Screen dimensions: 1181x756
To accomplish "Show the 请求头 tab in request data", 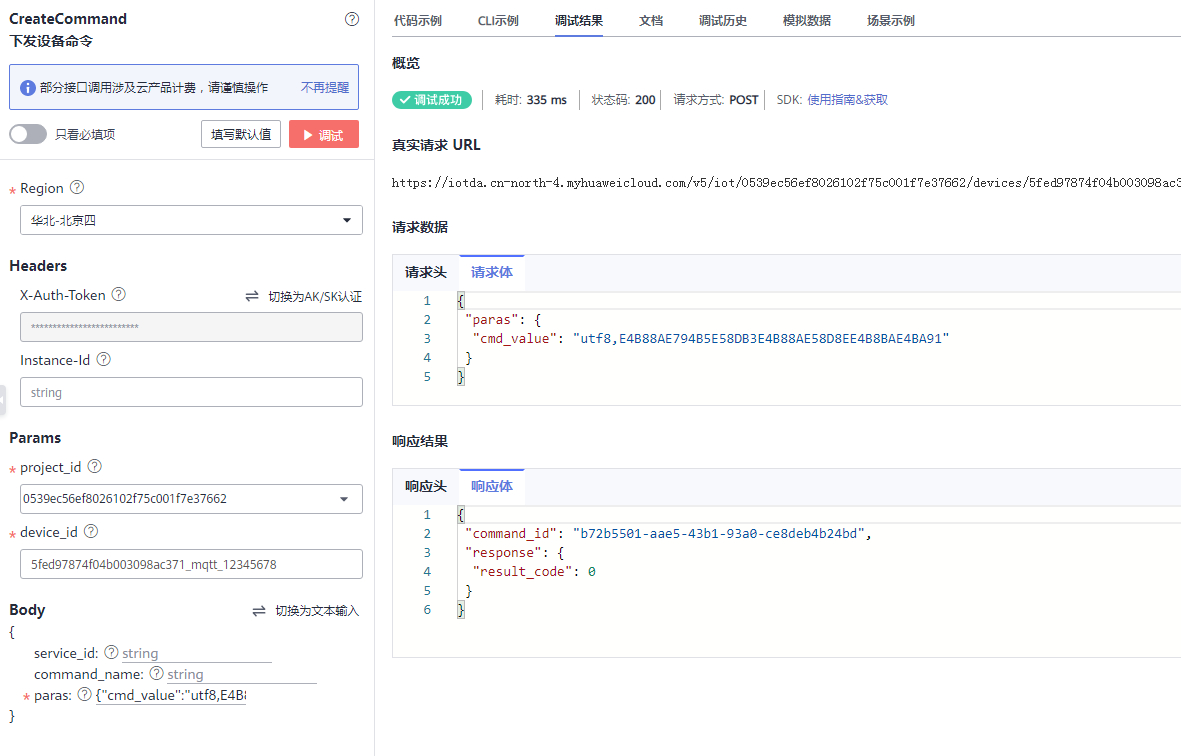I will point(426,273).
